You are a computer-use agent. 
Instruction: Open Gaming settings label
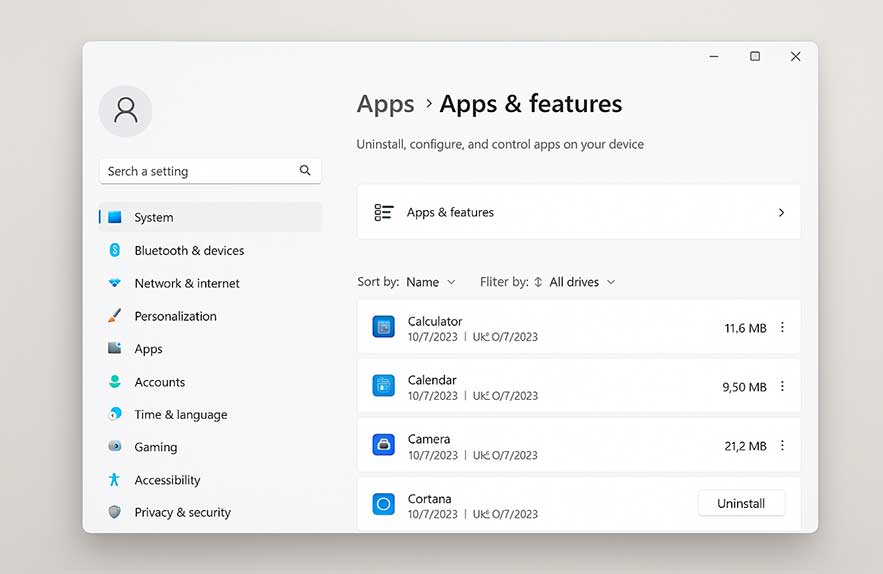(155, 447)
